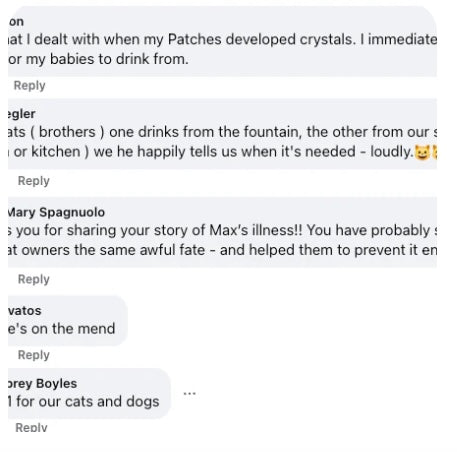Select the "story of Max's illness" comment text

(222, 230)
